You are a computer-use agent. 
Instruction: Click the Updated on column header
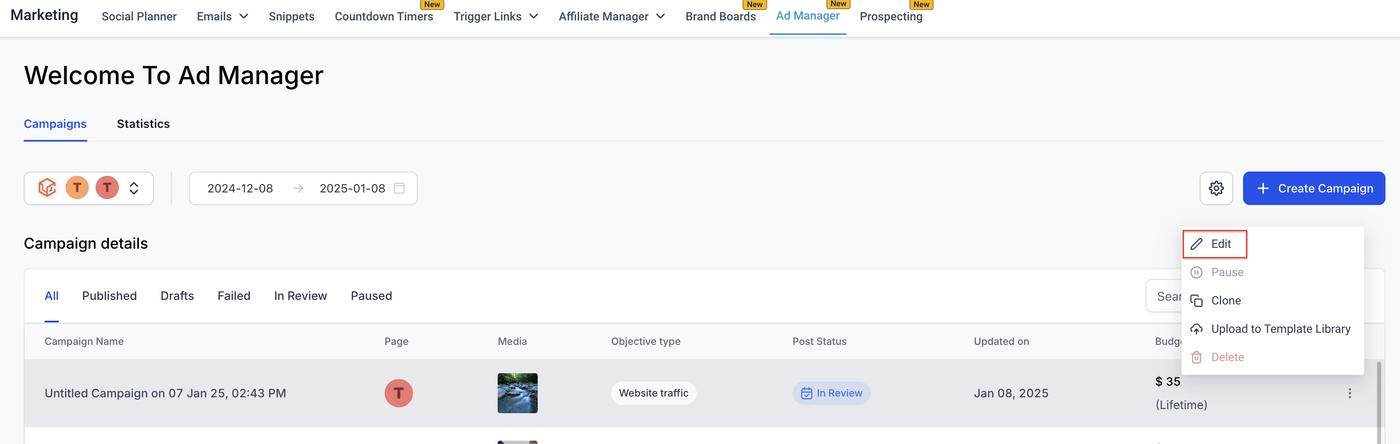[x=1001, y=341]
